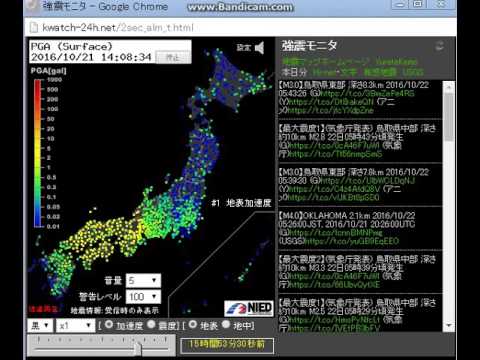Select the 地中 radio button
480x360 pixels.
click(x=226, y=324)
